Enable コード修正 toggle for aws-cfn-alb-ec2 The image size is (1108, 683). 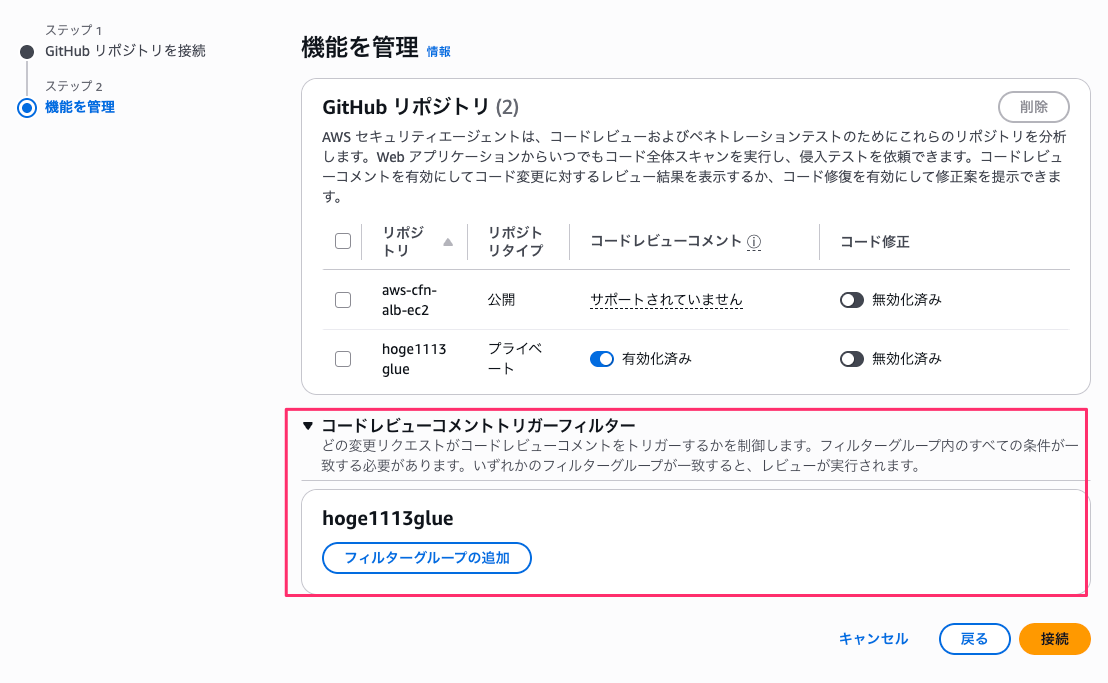[x=851, y=299]
